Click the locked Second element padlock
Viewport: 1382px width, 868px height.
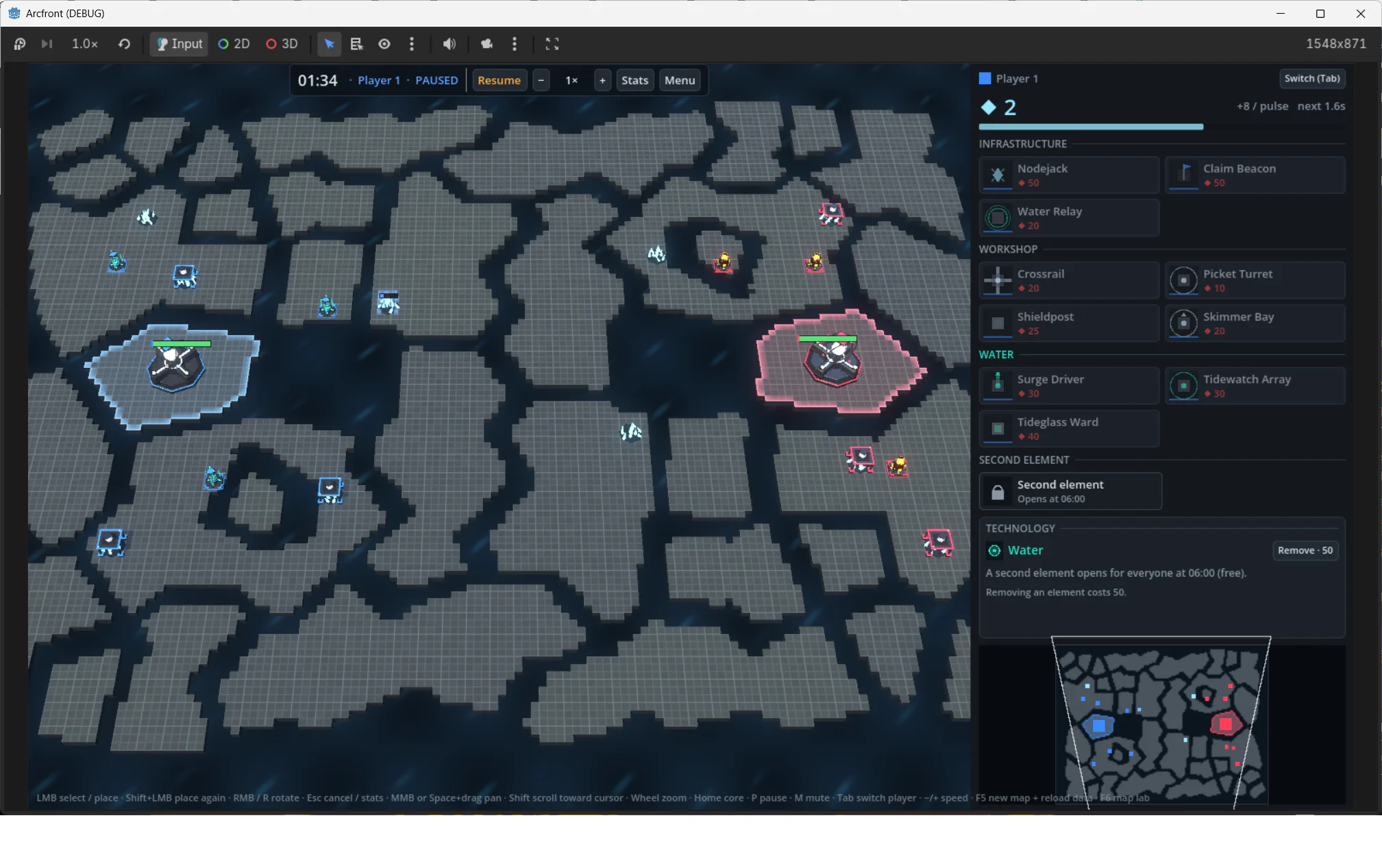pos(998,492)
